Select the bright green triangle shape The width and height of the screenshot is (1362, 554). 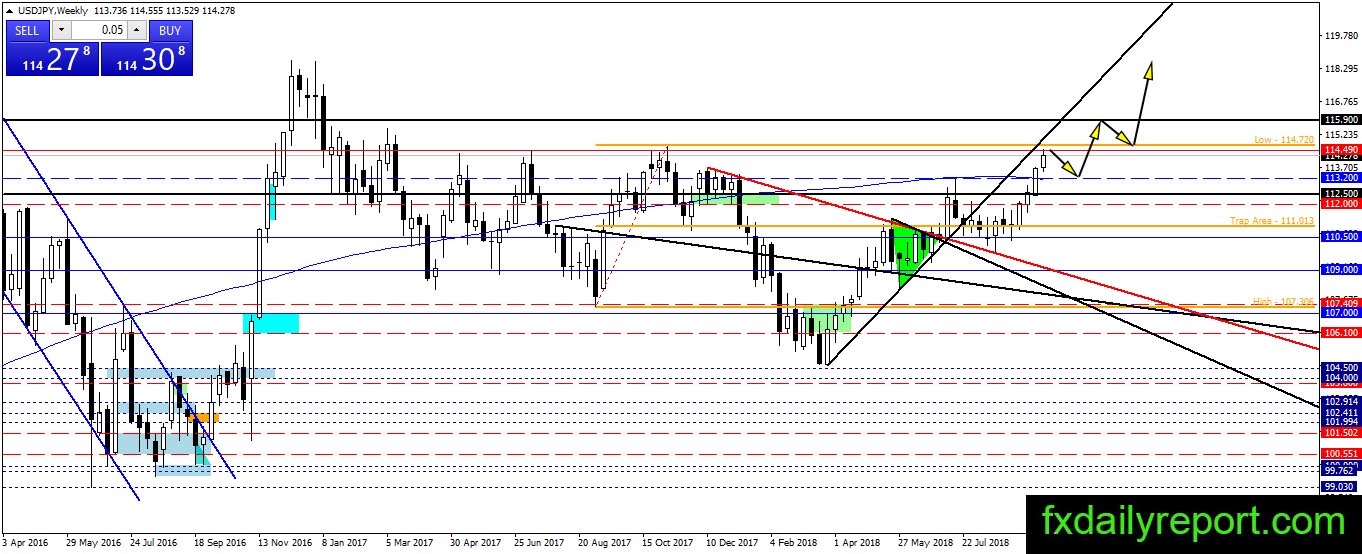[912, 252]
